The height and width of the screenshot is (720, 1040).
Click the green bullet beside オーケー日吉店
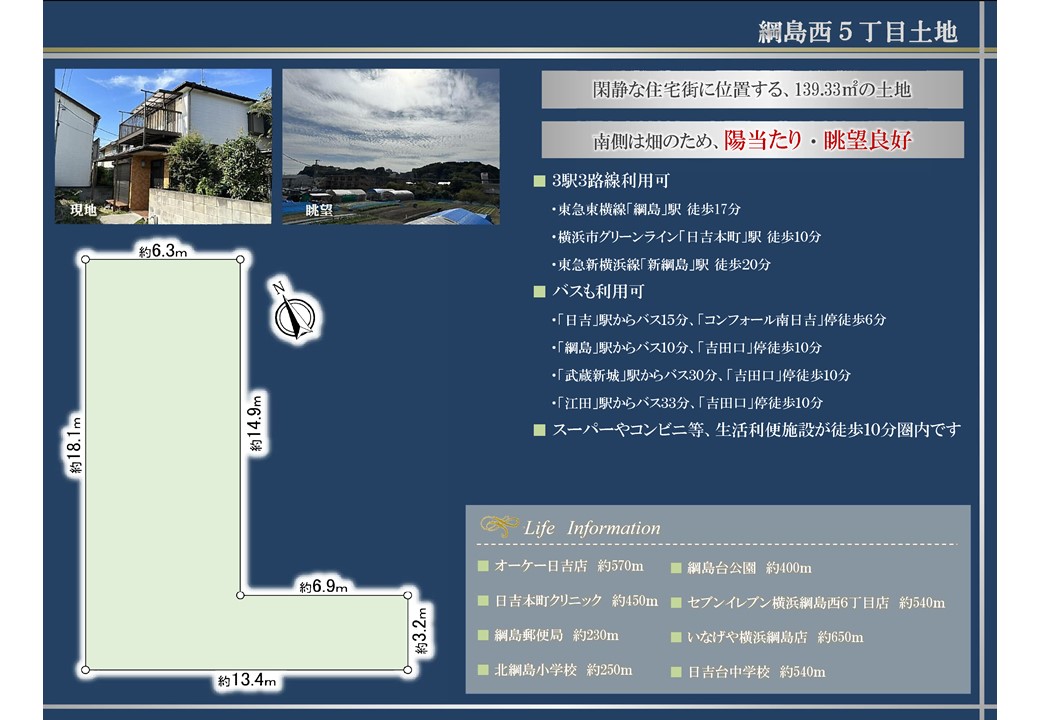click(483, 566)
